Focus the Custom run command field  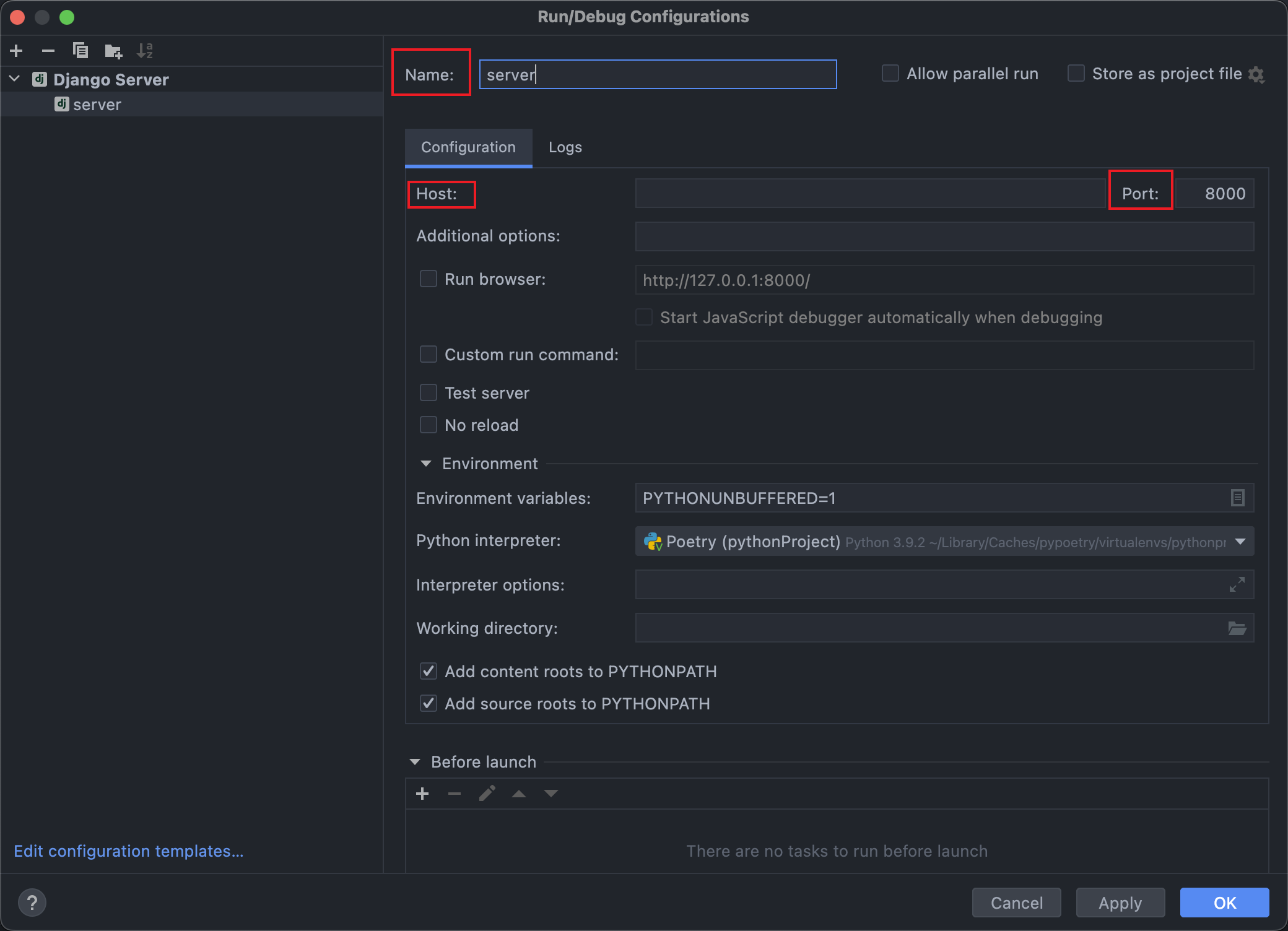coord(945,355)
